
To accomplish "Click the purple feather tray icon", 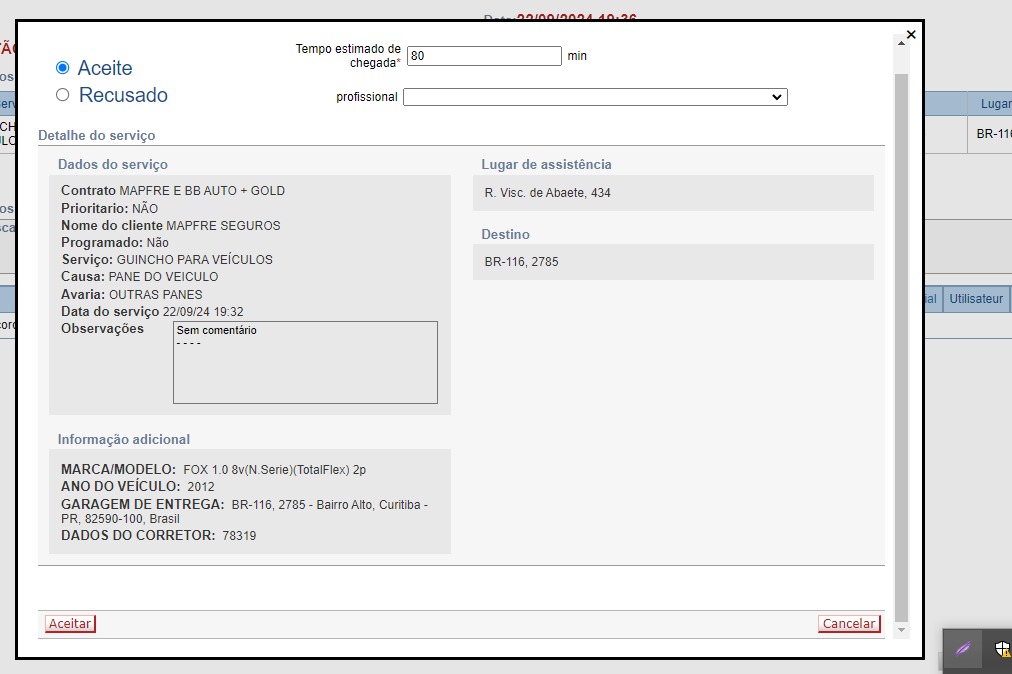I will [x=963, y=648].
